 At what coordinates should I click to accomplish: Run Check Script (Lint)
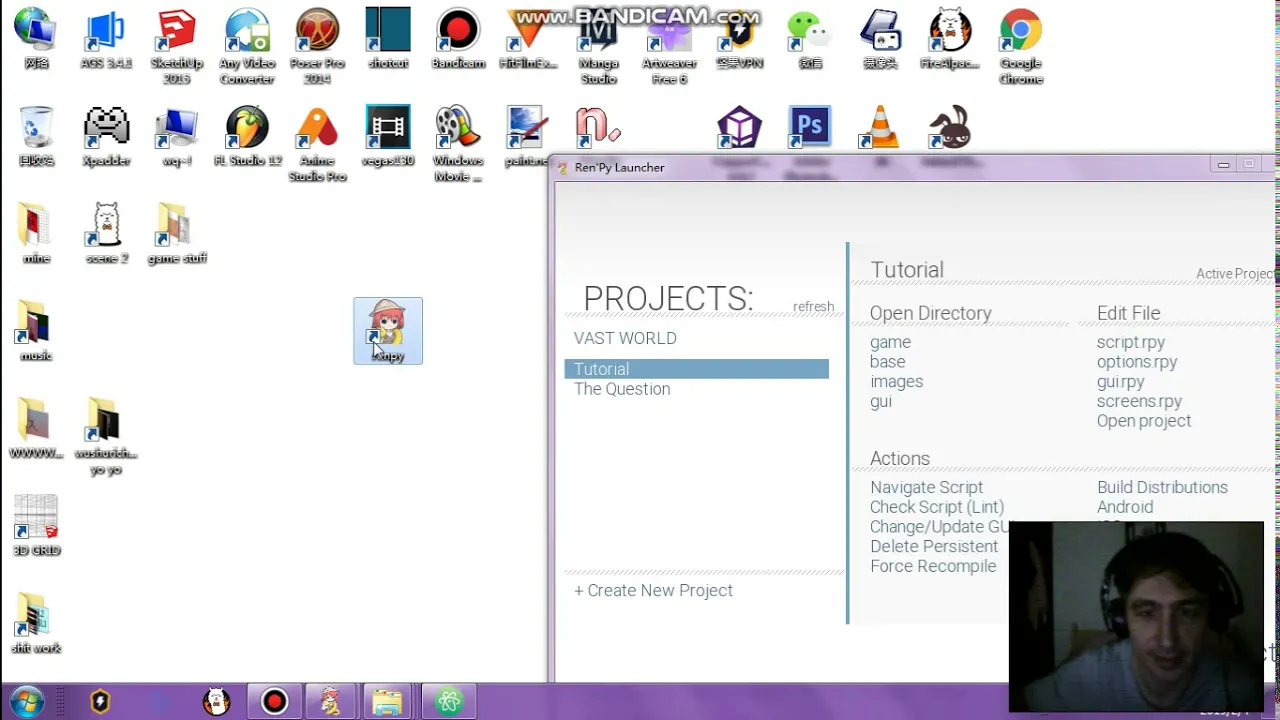[x=937, y=507]
